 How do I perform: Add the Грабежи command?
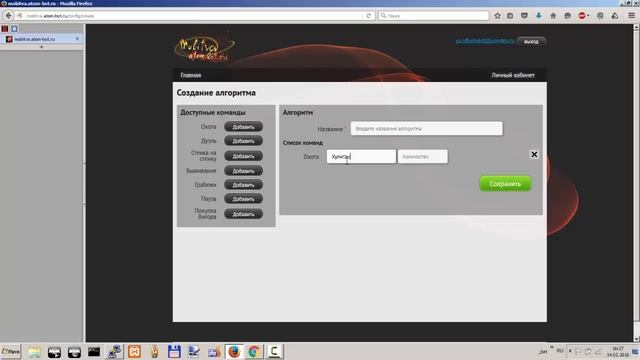pyautogui.click(x=243, y=185)
